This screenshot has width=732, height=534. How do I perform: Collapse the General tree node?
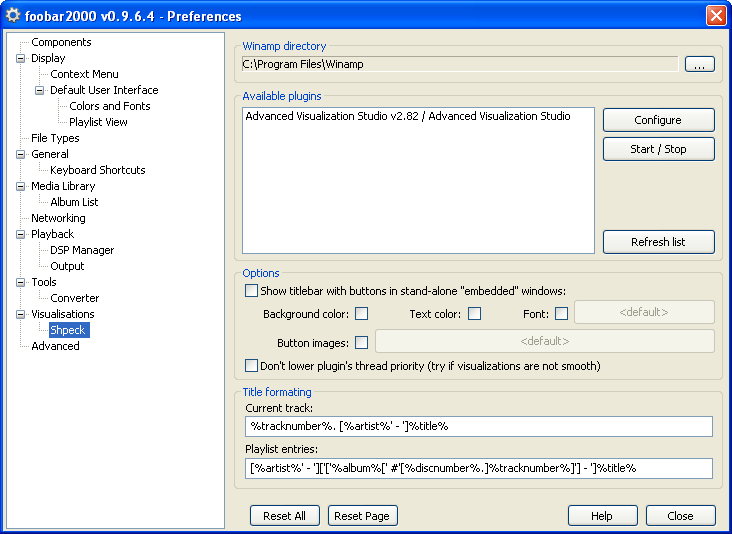click(21, 154)
